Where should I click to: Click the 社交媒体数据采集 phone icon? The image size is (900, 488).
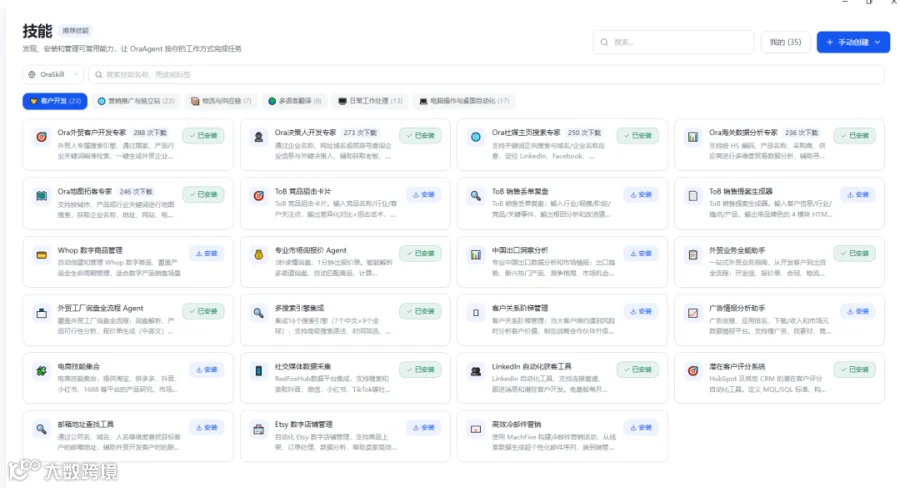tap(259, 371)
